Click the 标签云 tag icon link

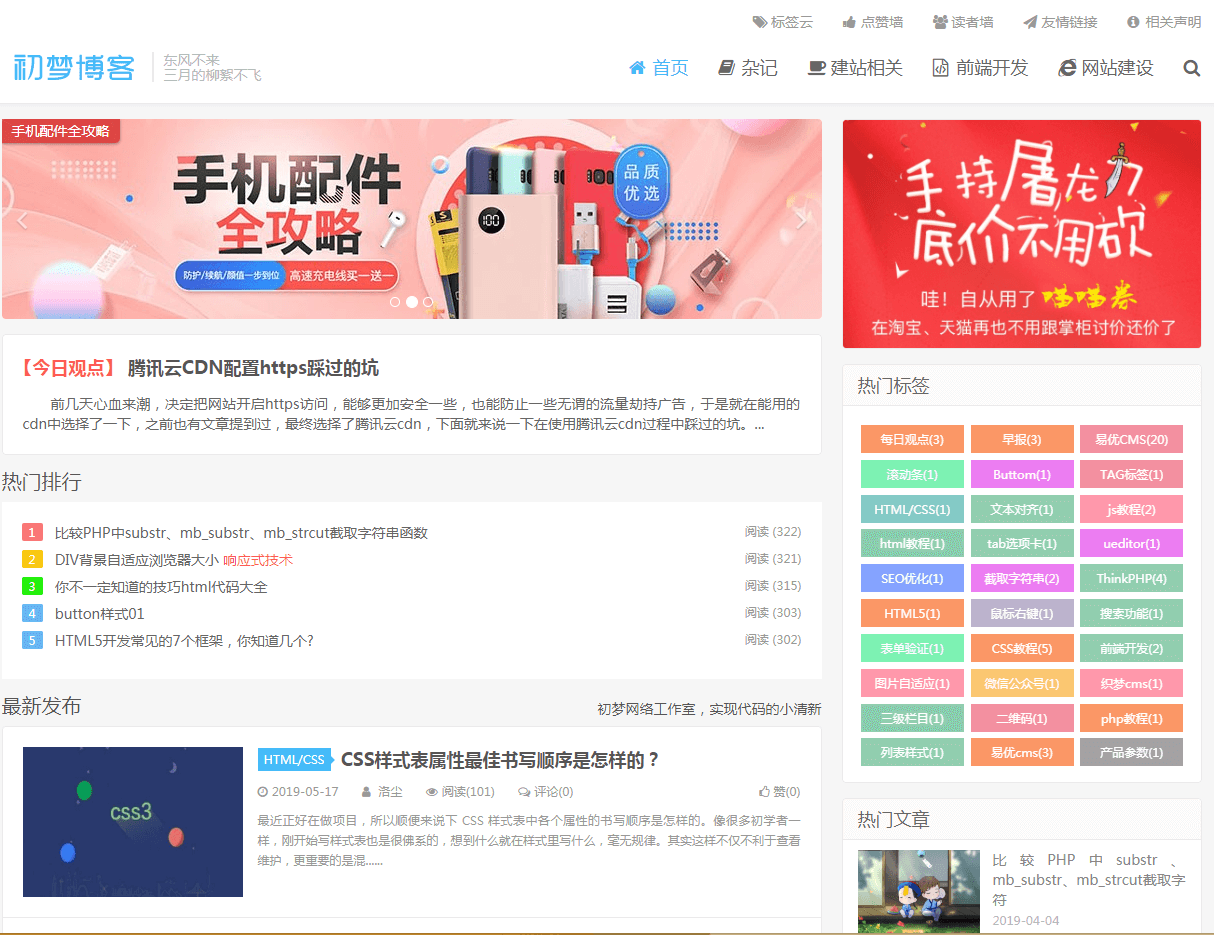tap(783, 22)
